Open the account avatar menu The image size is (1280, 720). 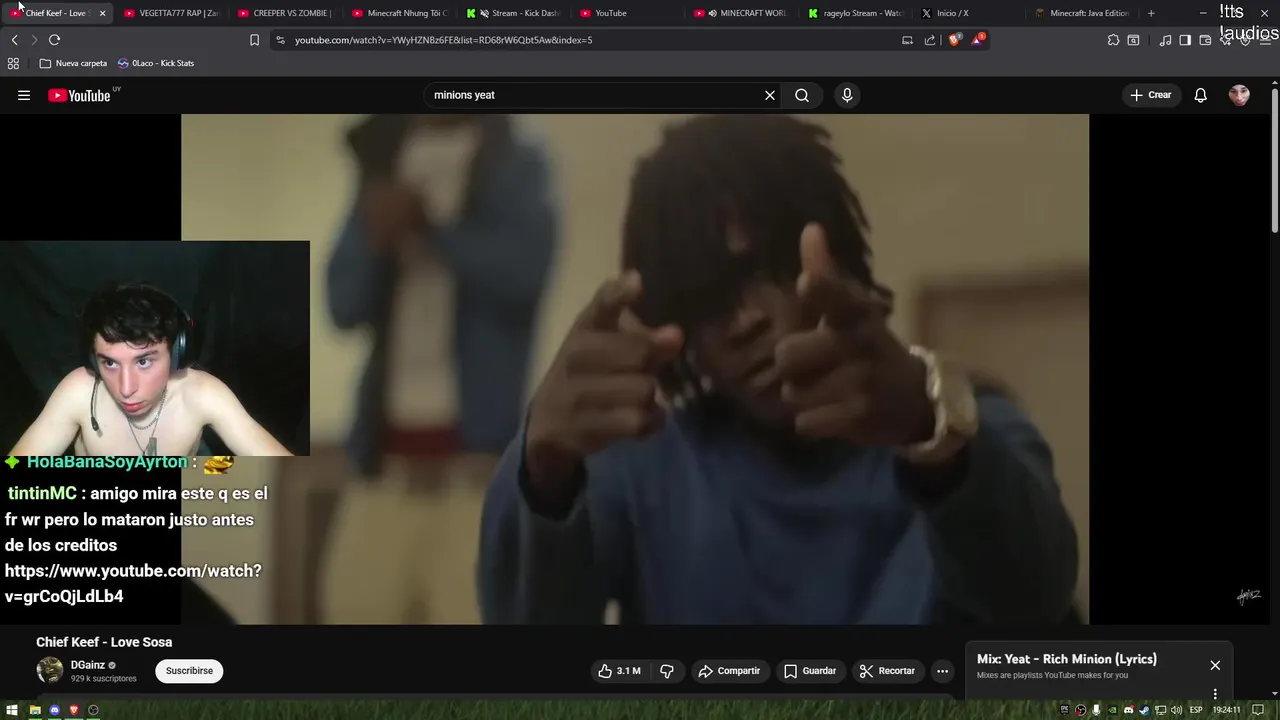[x=1239, y=95]
